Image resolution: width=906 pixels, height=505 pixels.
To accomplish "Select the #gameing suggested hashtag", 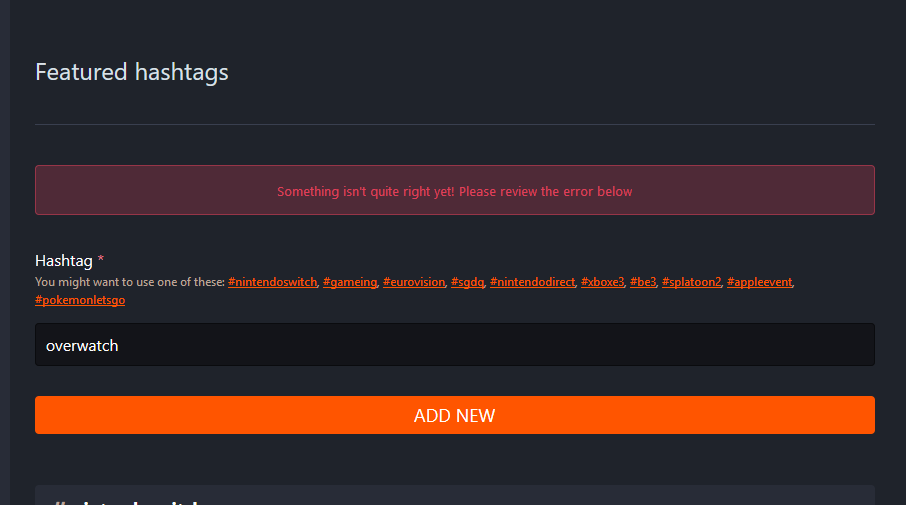I will tap(350, 282).
